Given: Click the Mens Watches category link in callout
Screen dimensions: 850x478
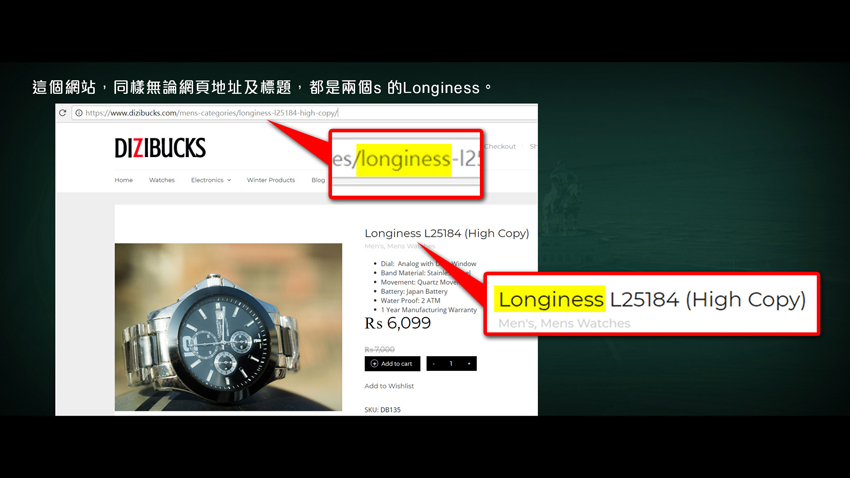Looking at the screenshot, I should [x=585, y=324].
